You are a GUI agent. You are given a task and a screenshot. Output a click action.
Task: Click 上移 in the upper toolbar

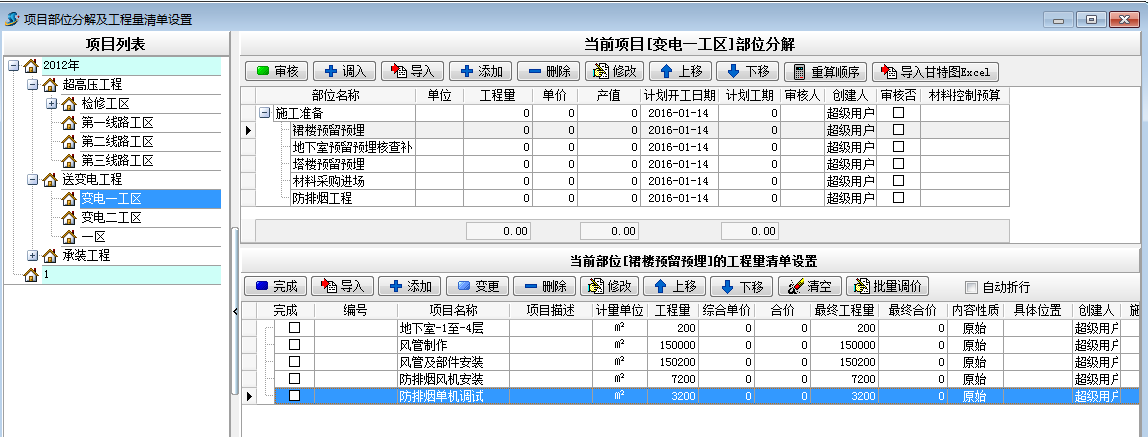click(679, 71)
